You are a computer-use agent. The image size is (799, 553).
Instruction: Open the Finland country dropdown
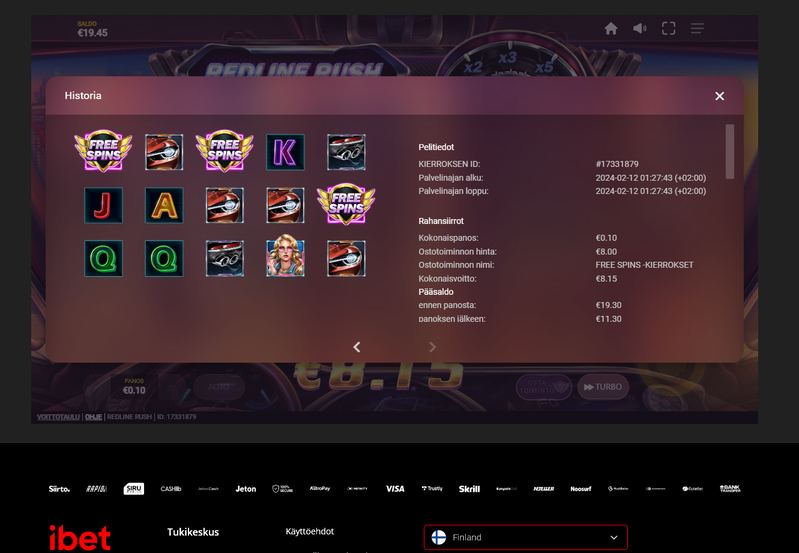525,537
